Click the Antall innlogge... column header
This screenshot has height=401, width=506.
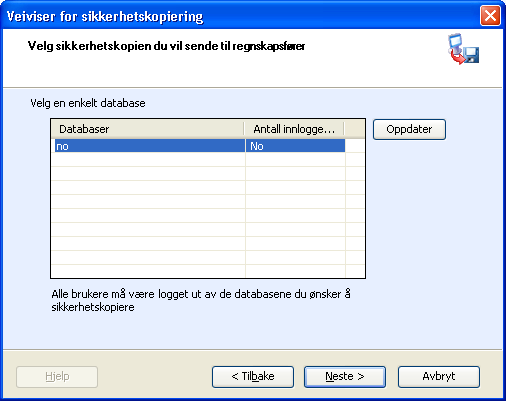click(x=294, y=129)
